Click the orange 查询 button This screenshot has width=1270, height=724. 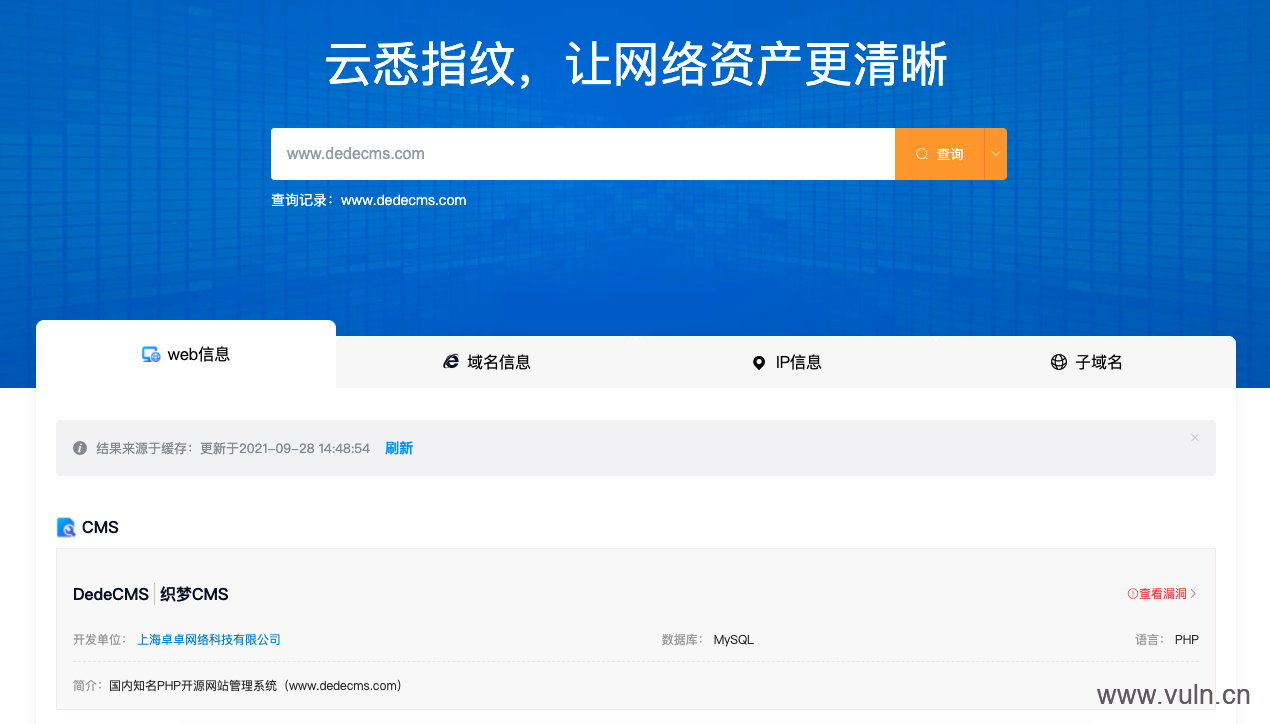[x=940, y=154]
